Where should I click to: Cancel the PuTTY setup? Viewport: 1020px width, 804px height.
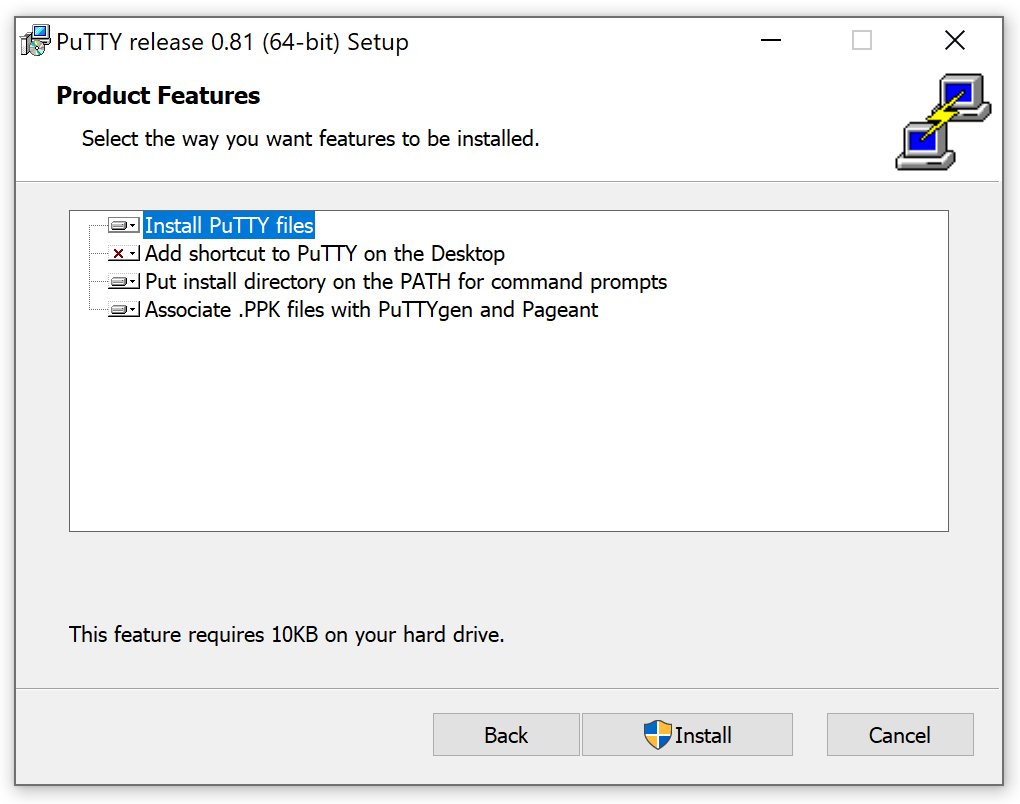[x=899, y=735]
